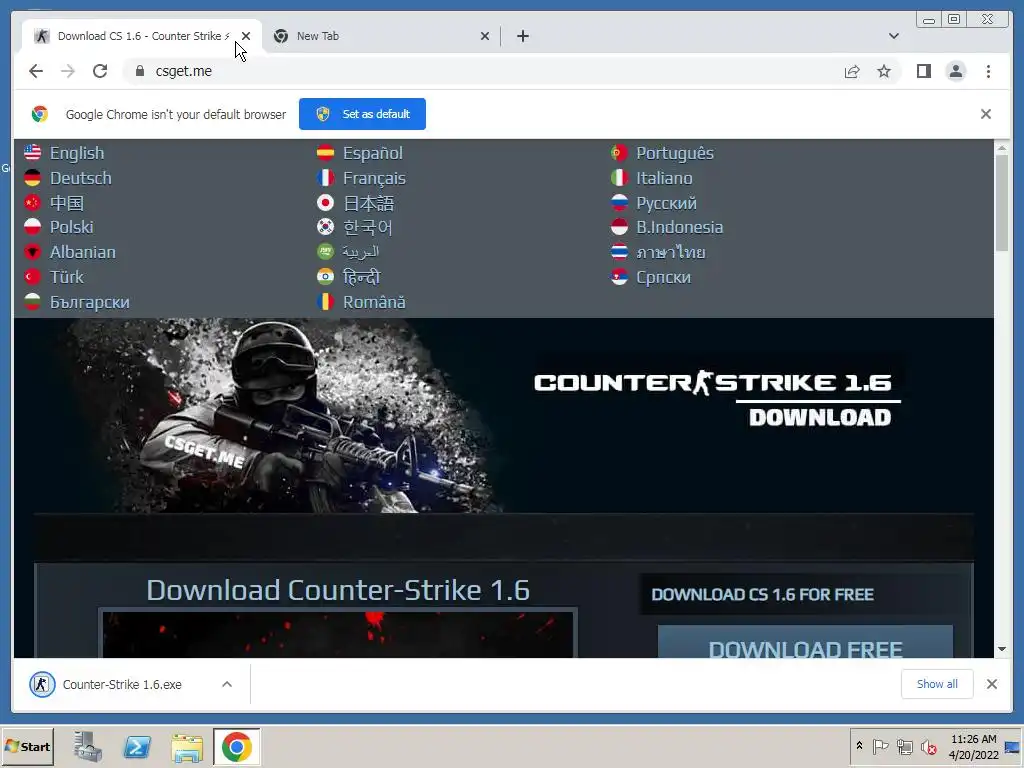This screenshot has height=768, width=1024.
Task: Click the South Korean flag icon
Action: click(x=325, y=227)
